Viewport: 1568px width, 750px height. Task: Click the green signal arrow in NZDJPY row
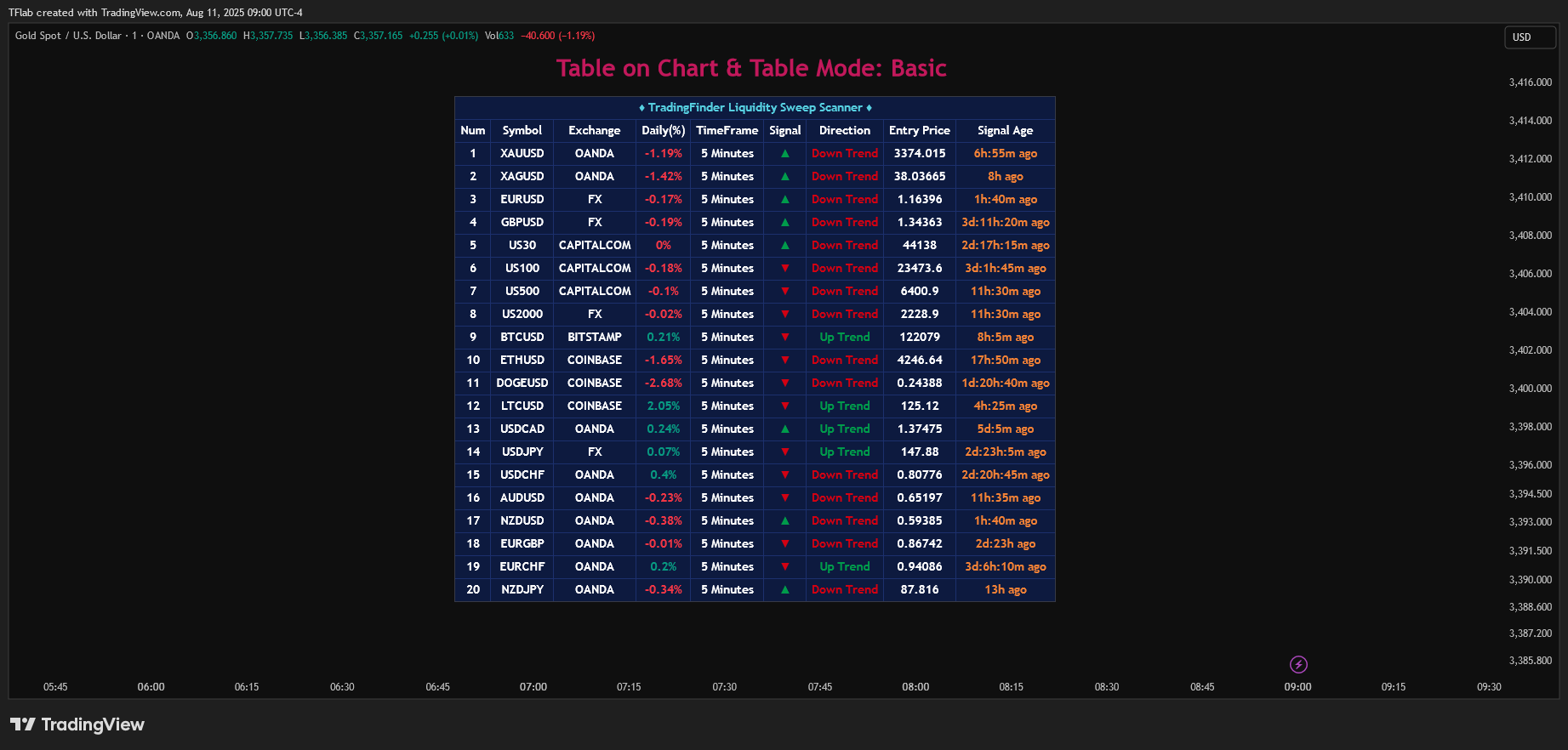pyautogui.click(x=785, y=590)
